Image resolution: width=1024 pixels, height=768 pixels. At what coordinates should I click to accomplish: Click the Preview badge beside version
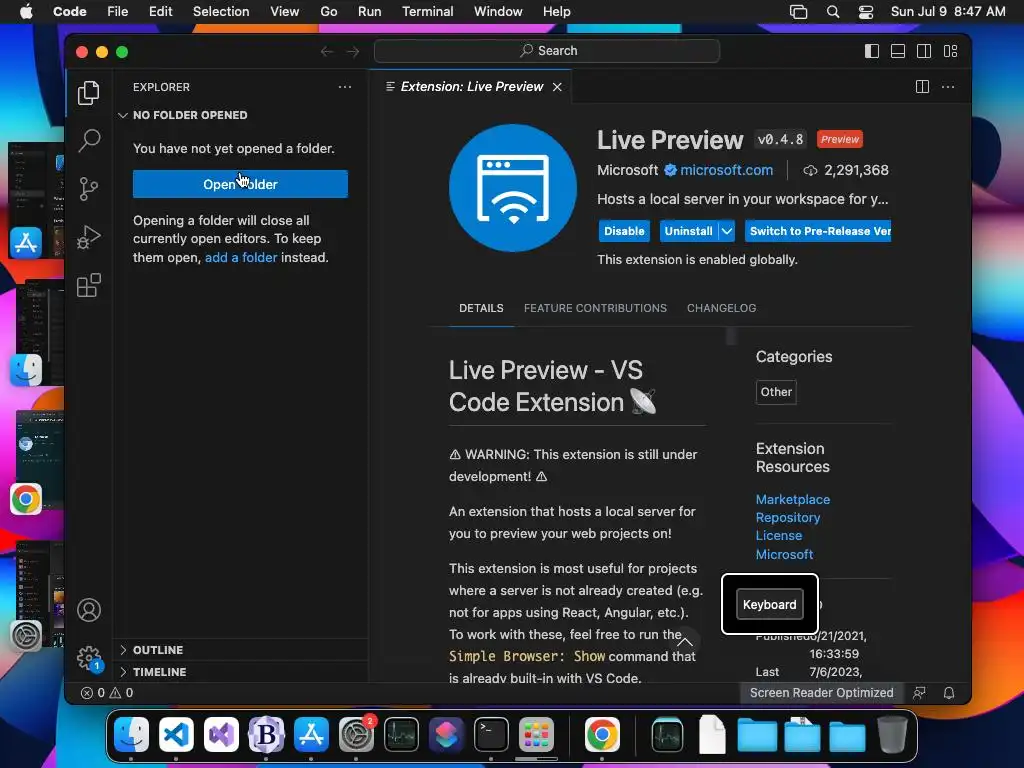pos(840,140)
